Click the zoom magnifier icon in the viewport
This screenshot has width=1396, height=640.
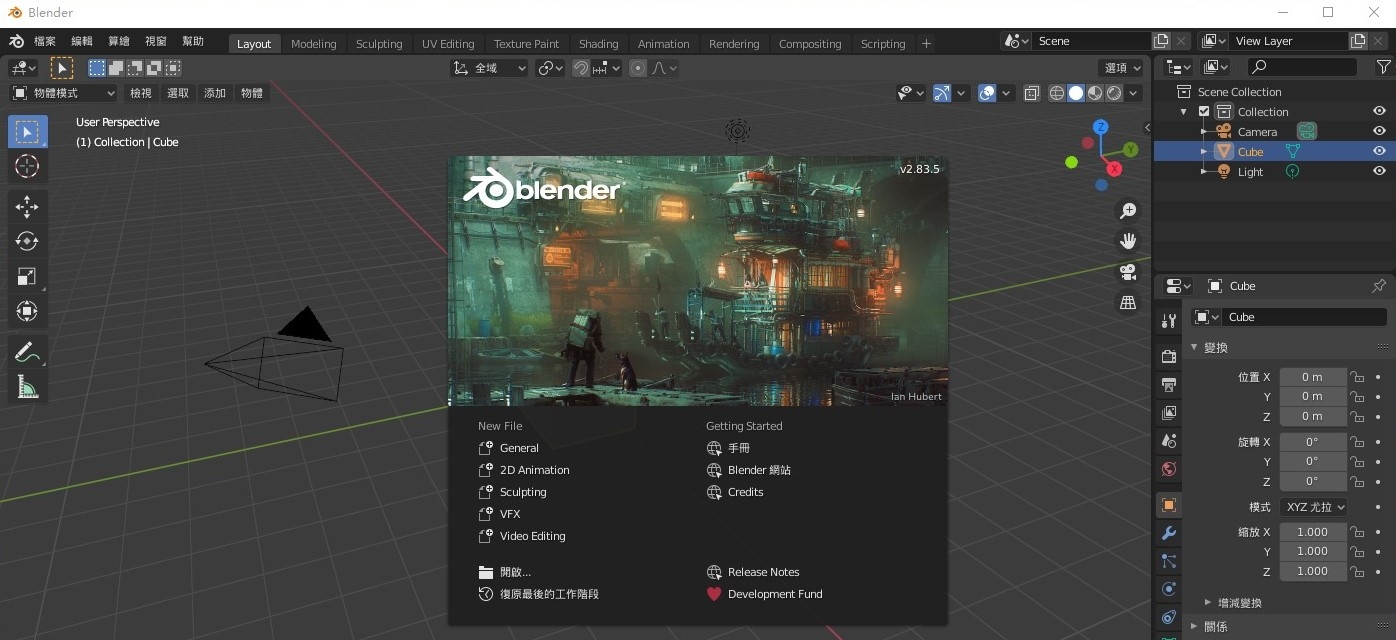(1127, 210)
